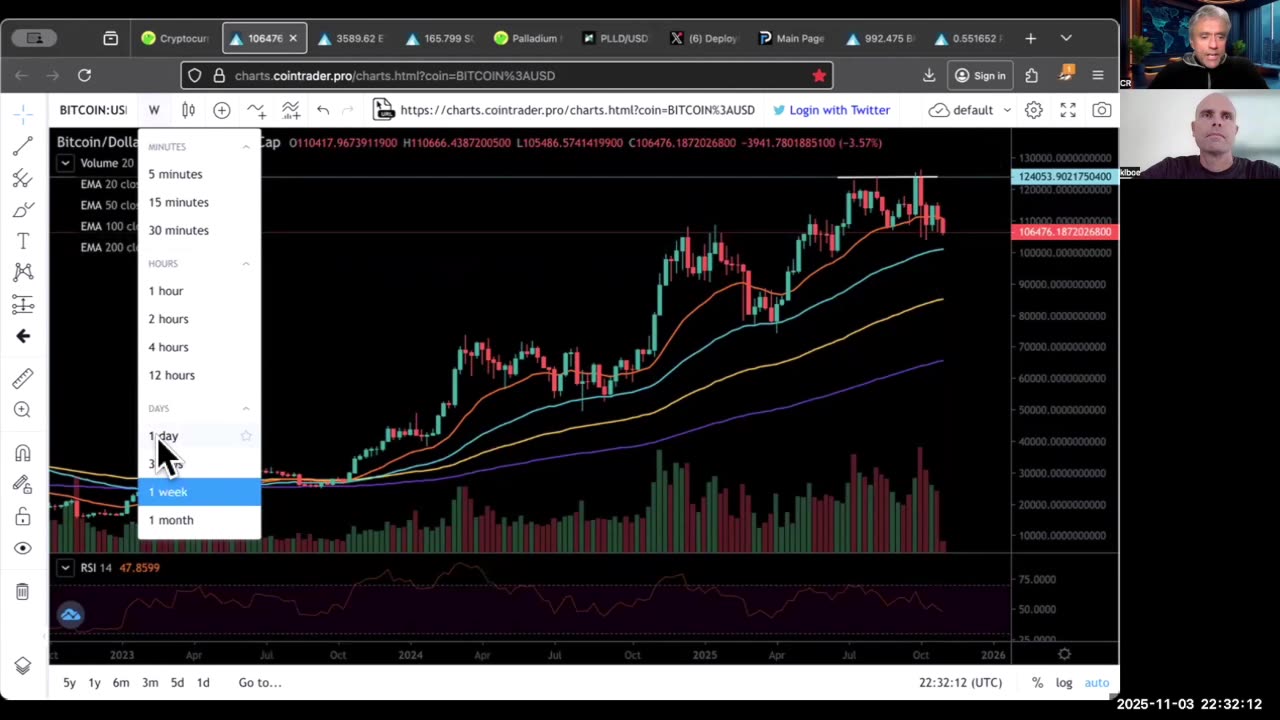Viewport: 1280px width, 720px height.
Task: Enter fullscreen chart mode
Action: point(1068,110)
